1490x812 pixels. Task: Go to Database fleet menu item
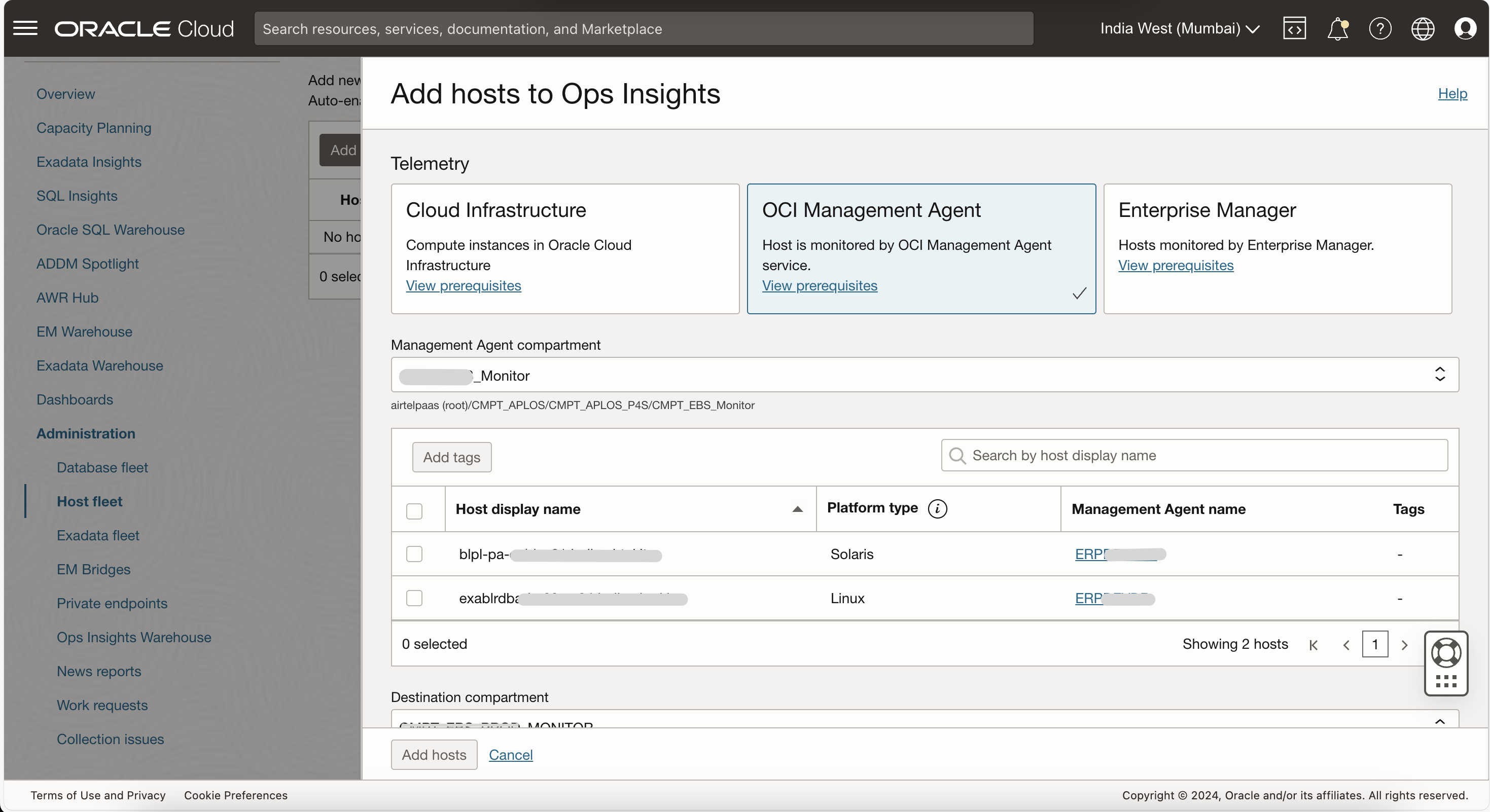coord(102,467)
